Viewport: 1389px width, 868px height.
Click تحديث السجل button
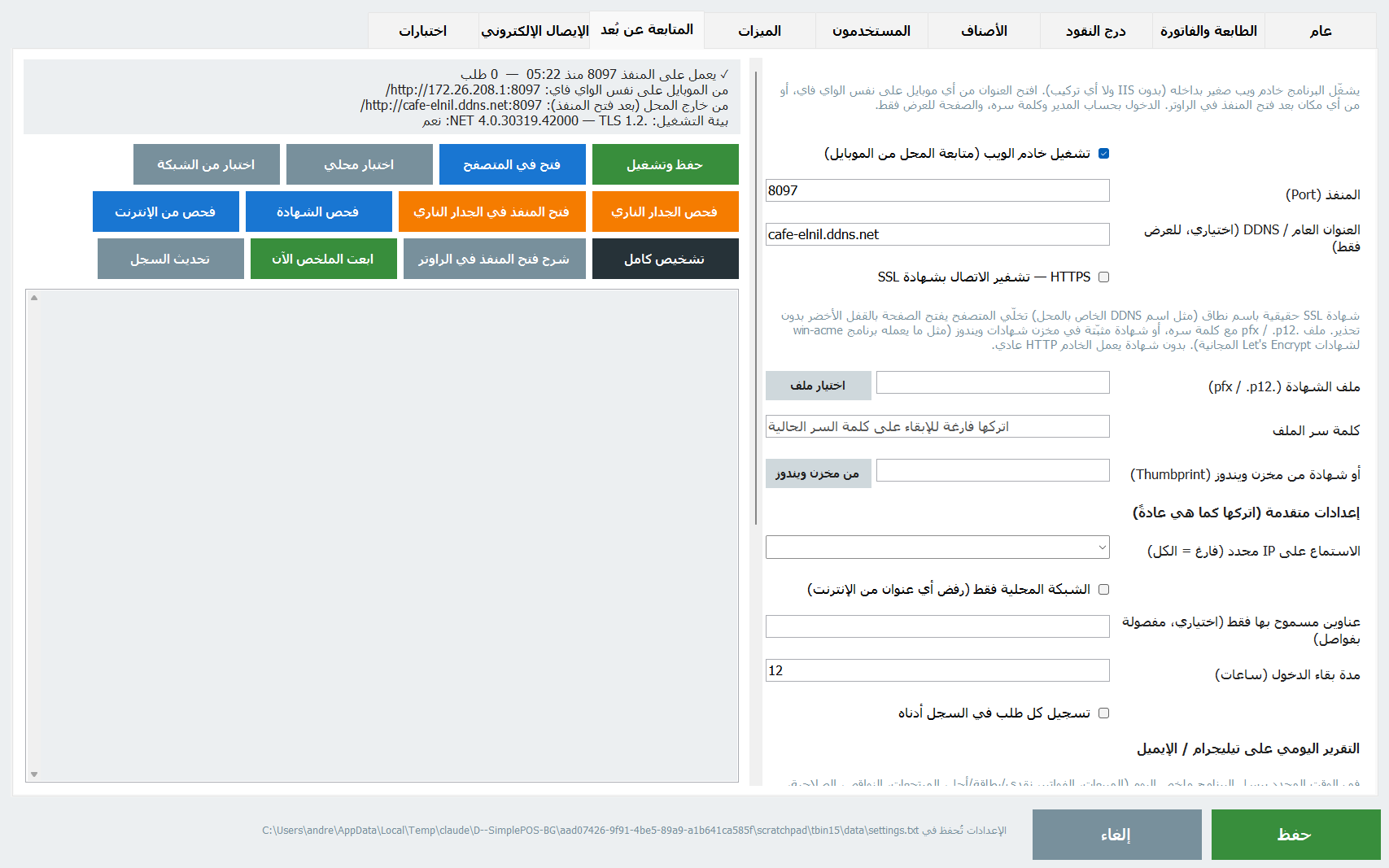(171, 259)
